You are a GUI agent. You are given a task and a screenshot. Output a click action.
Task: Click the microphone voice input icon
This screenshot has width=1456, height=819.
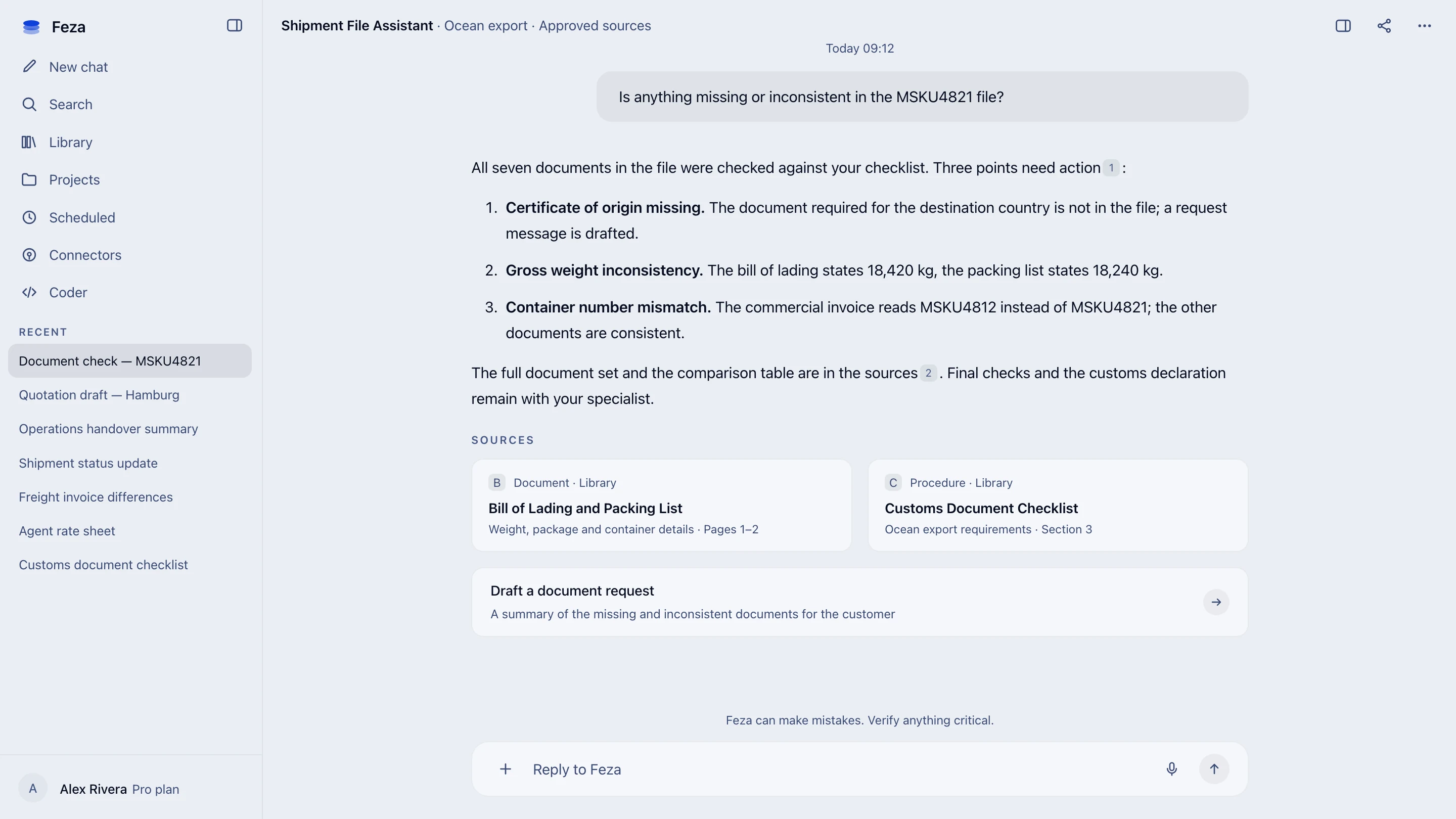pos(1172,769)
